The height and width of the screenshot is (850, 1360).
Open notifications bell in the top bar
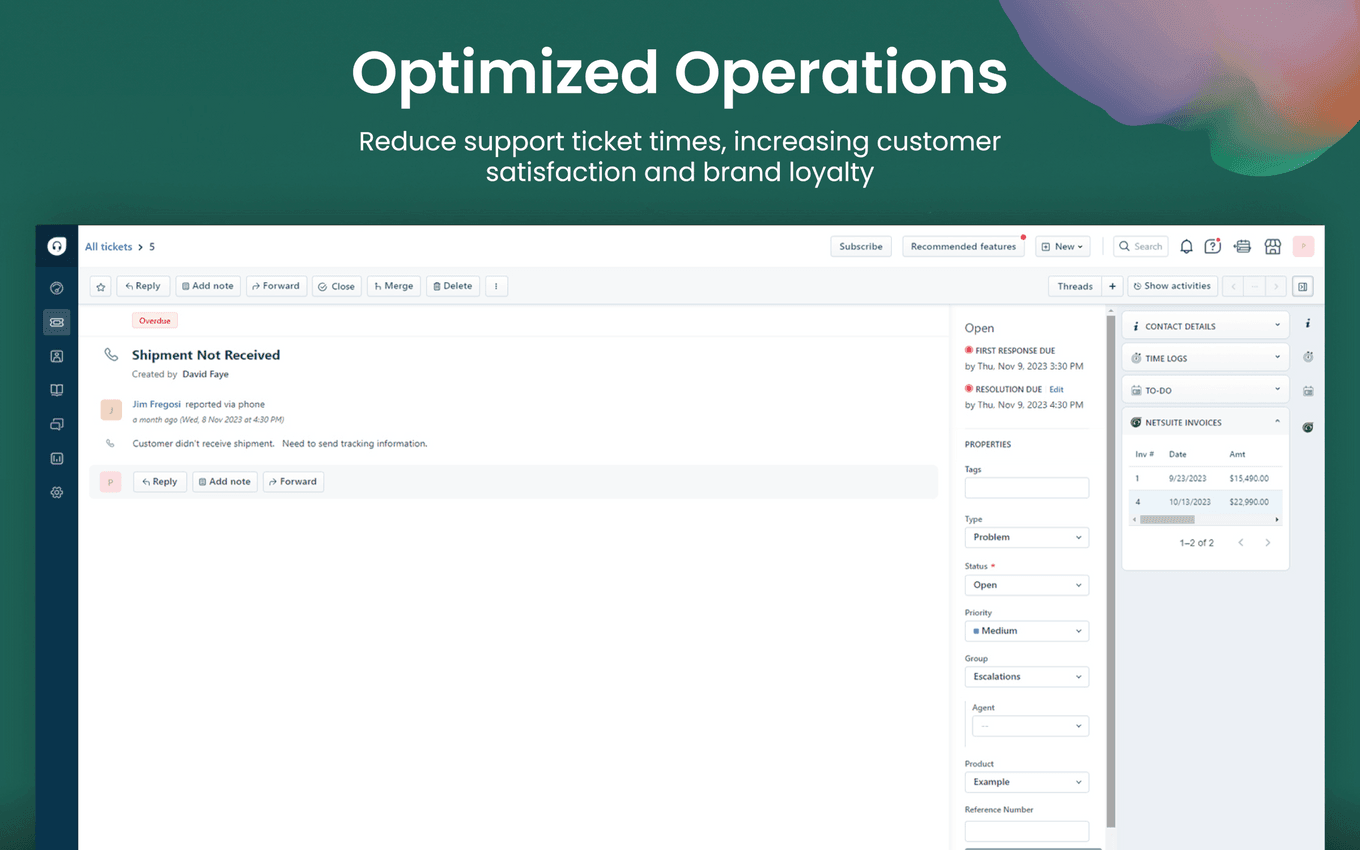1186,246
